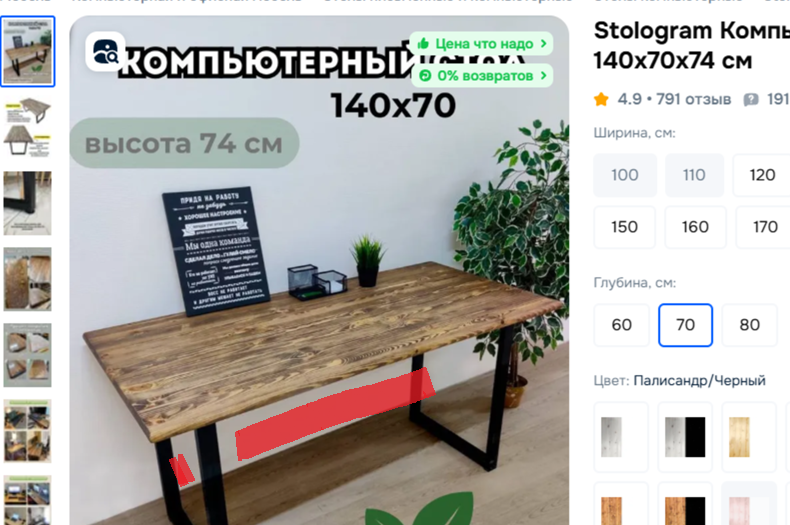Pick the gray and black color swatch
The image size is (790, 525).
[x=685, y=437]
